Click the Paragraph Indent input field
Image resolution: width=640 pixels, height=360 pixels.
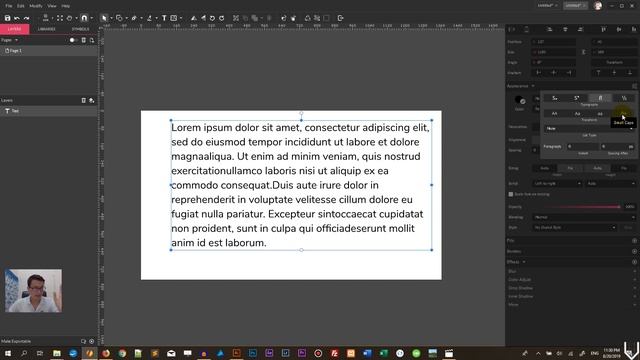[583, 146]
